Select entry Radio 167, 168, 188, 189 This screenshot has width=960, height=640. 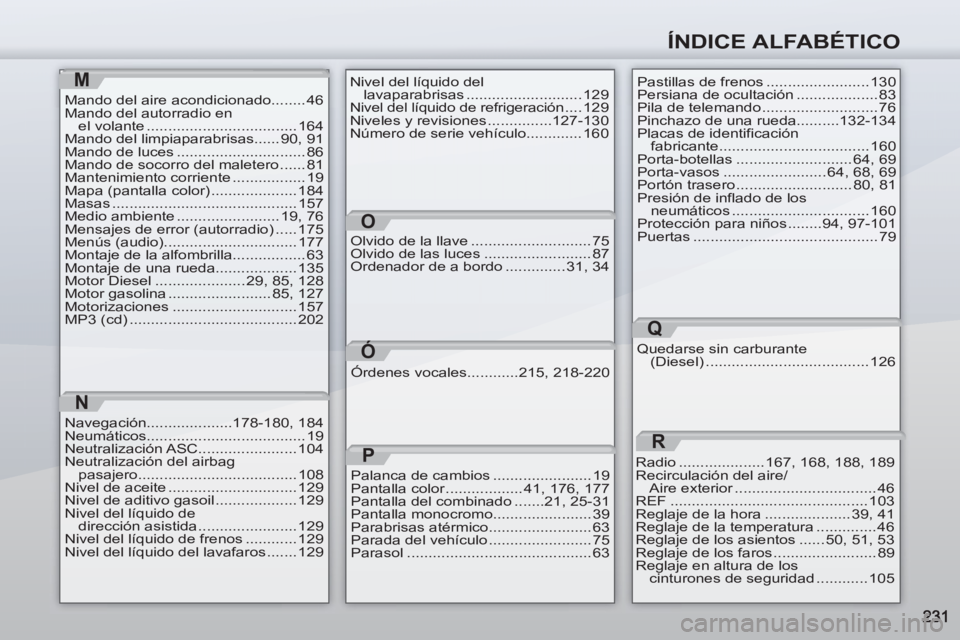coord(765,462)
